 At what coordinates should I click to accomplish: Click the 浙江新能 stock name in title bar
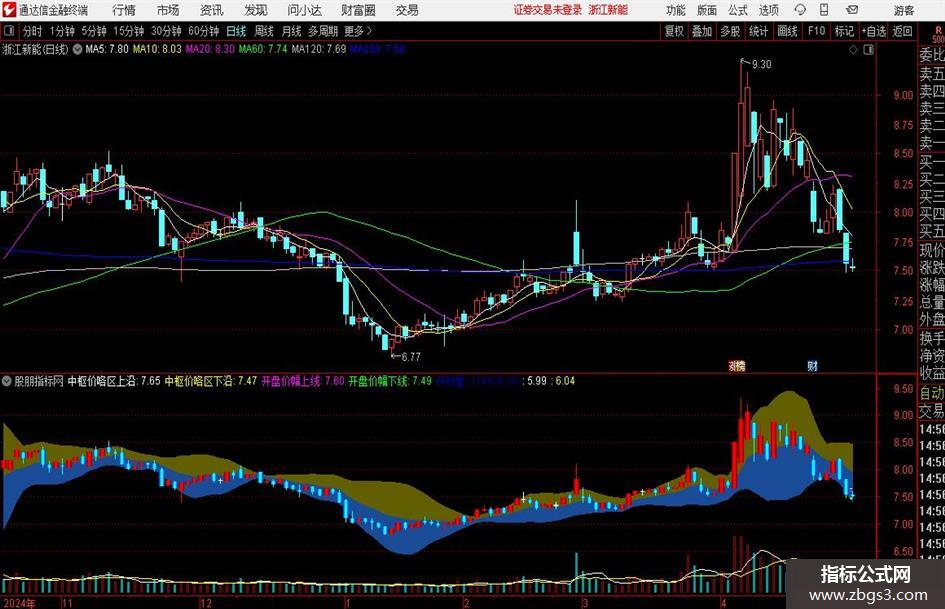tap(608, 10)
